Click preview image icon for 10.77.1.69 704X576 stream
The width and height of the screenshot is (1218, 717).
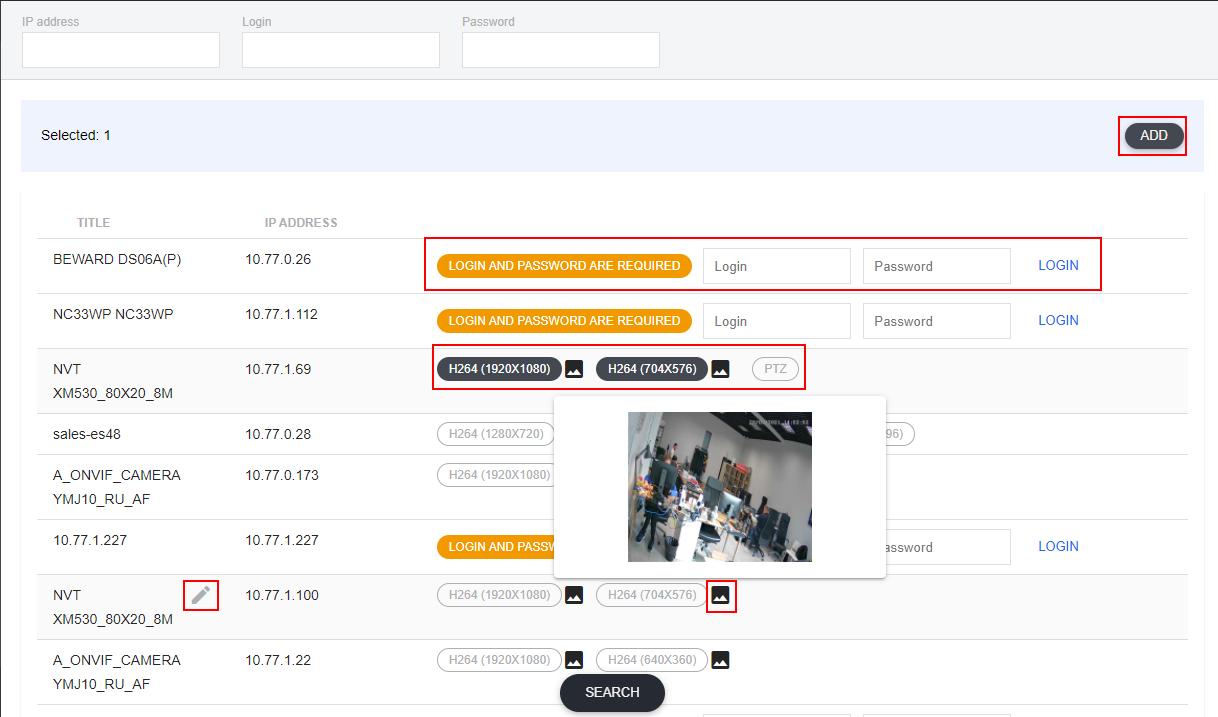point(720,369)
